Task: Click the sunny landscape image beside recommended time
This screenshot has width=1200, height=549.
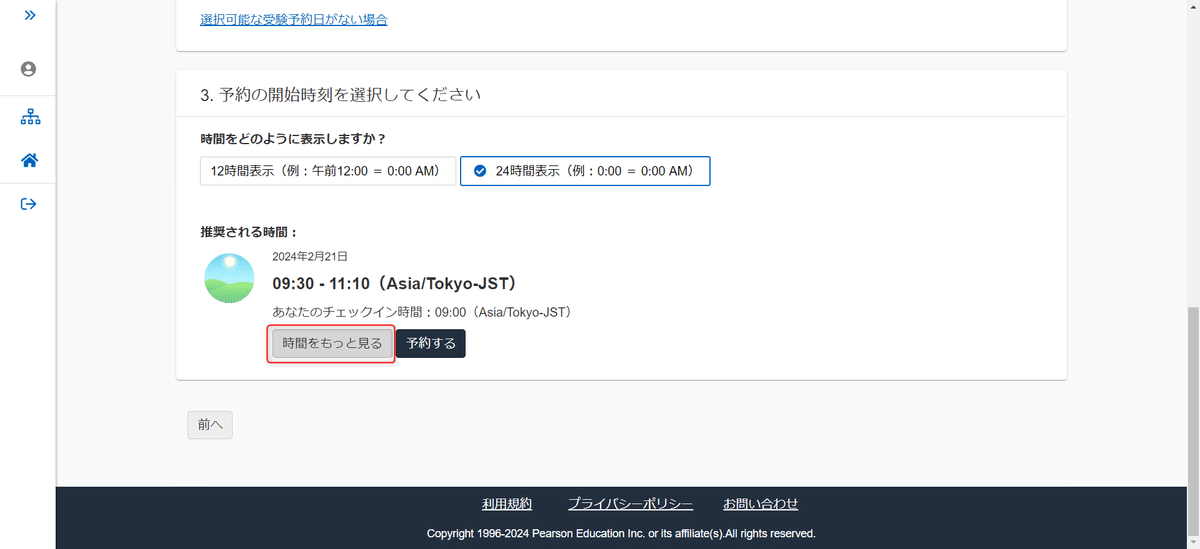Action: pos(229,278)
